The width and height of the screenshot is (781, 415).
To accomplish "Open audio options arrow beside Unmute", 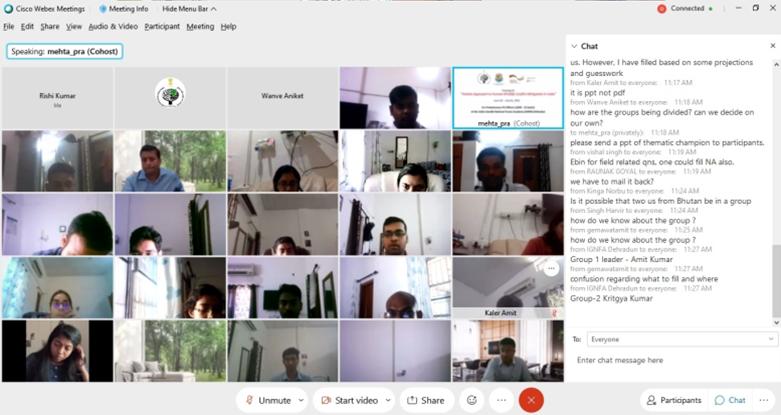I will (x=298, y=400).
